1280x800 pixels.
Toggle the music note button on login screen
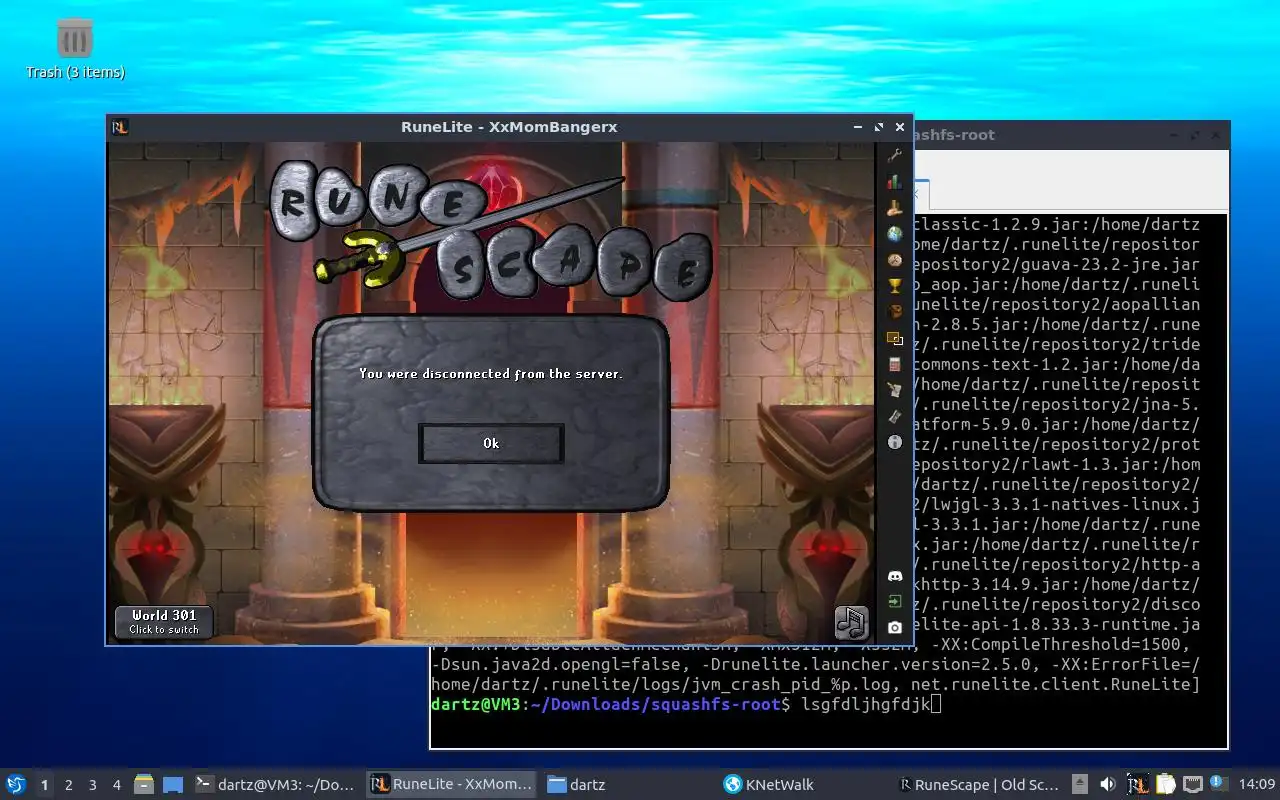click(x=851, y=623)
